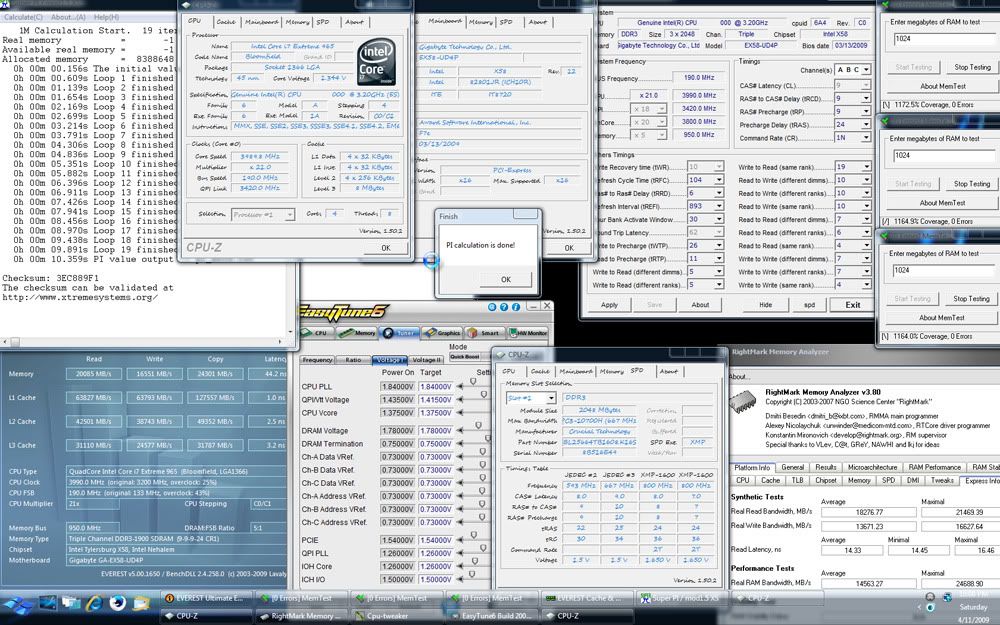The height and width of the screenshot is (625, 1000).
Task: Click the Intel Core i7 logo in CPU-Z
Action: 376,62
